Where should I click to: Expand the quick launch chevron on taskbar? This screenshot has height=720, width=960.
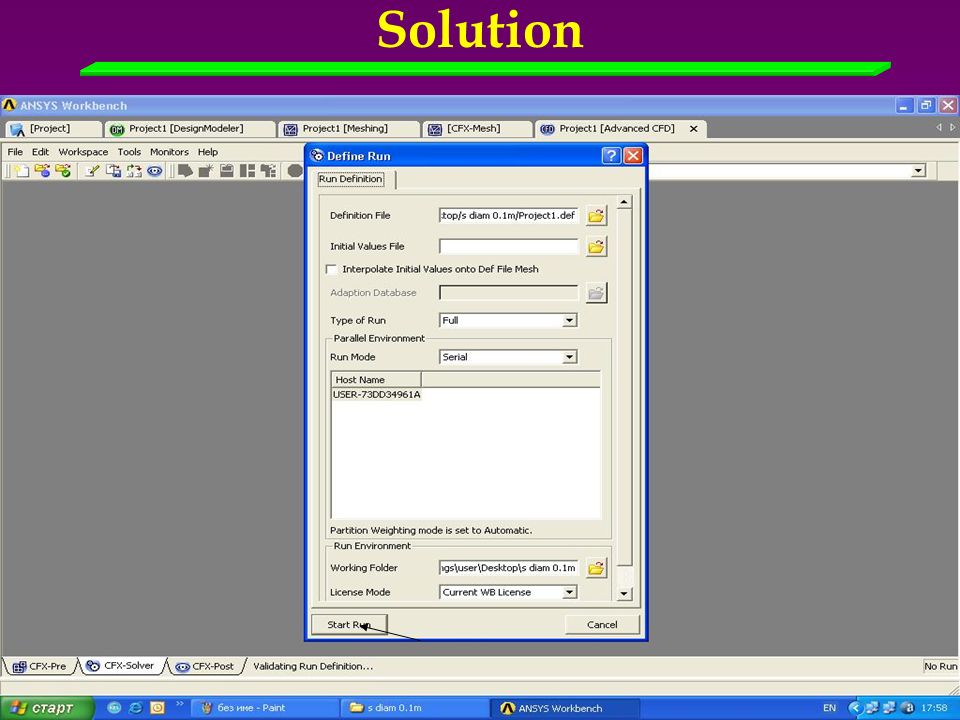pyautogui.click(x=179, y=704)
